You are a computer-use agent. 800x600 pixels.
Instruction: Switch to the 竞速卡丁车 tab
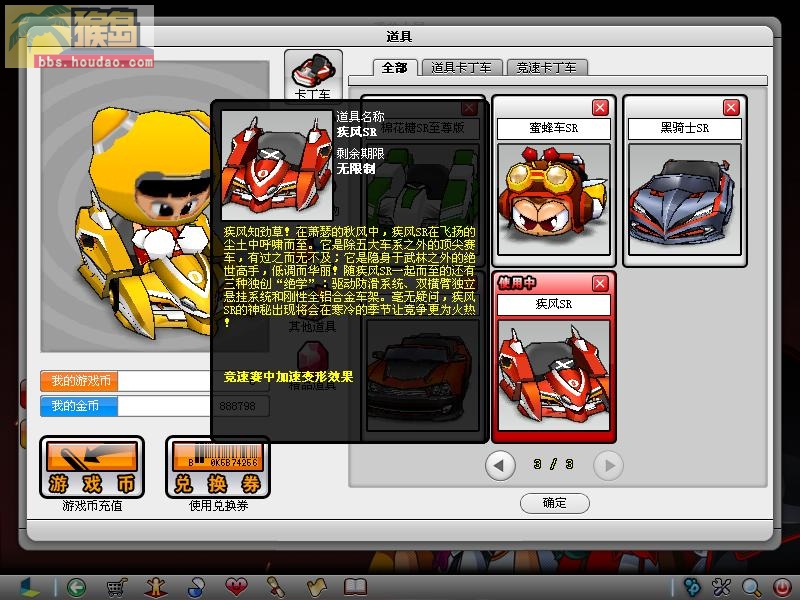click(x=546, y=67)
